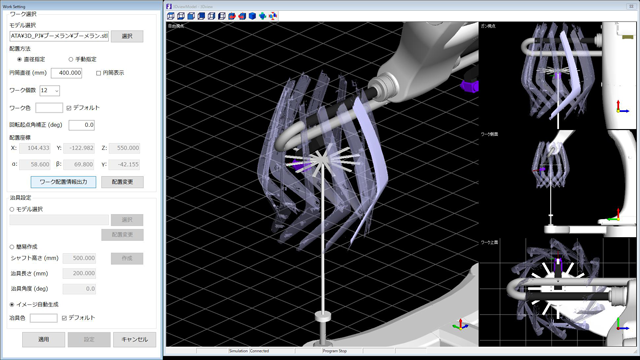Select the front-face cube view icon
This screenshot has height=360, width=640.
pos(191,16)
